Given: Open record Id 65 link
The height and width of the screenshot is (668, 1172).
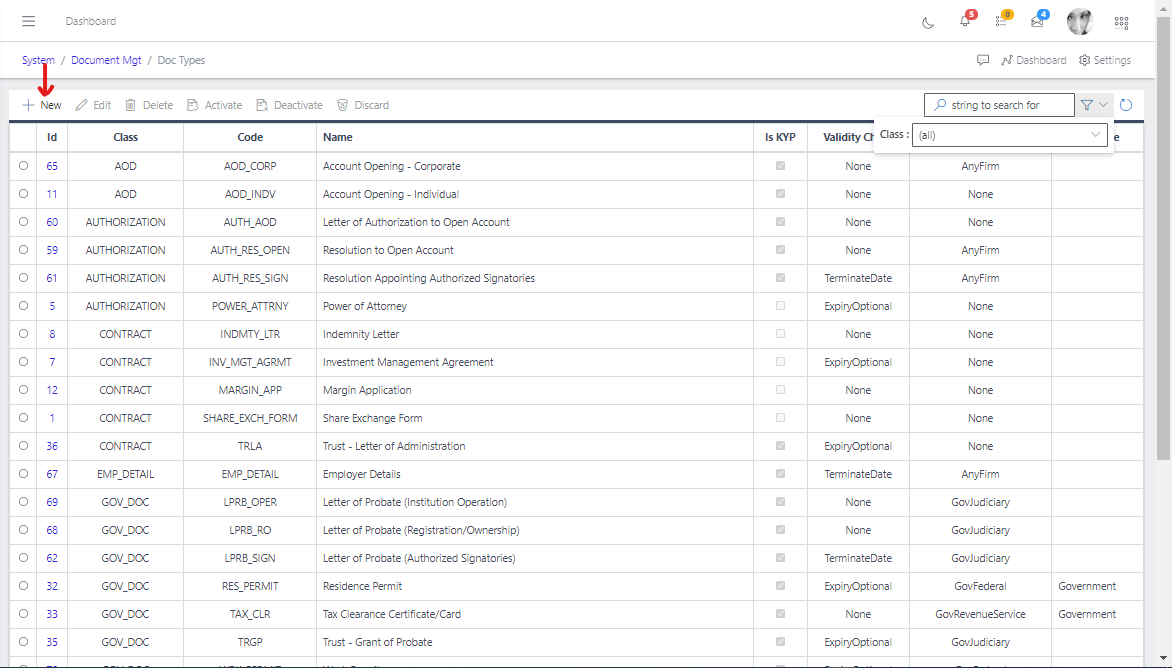Looking at the screenshot, I should click(x=52, y=166).
